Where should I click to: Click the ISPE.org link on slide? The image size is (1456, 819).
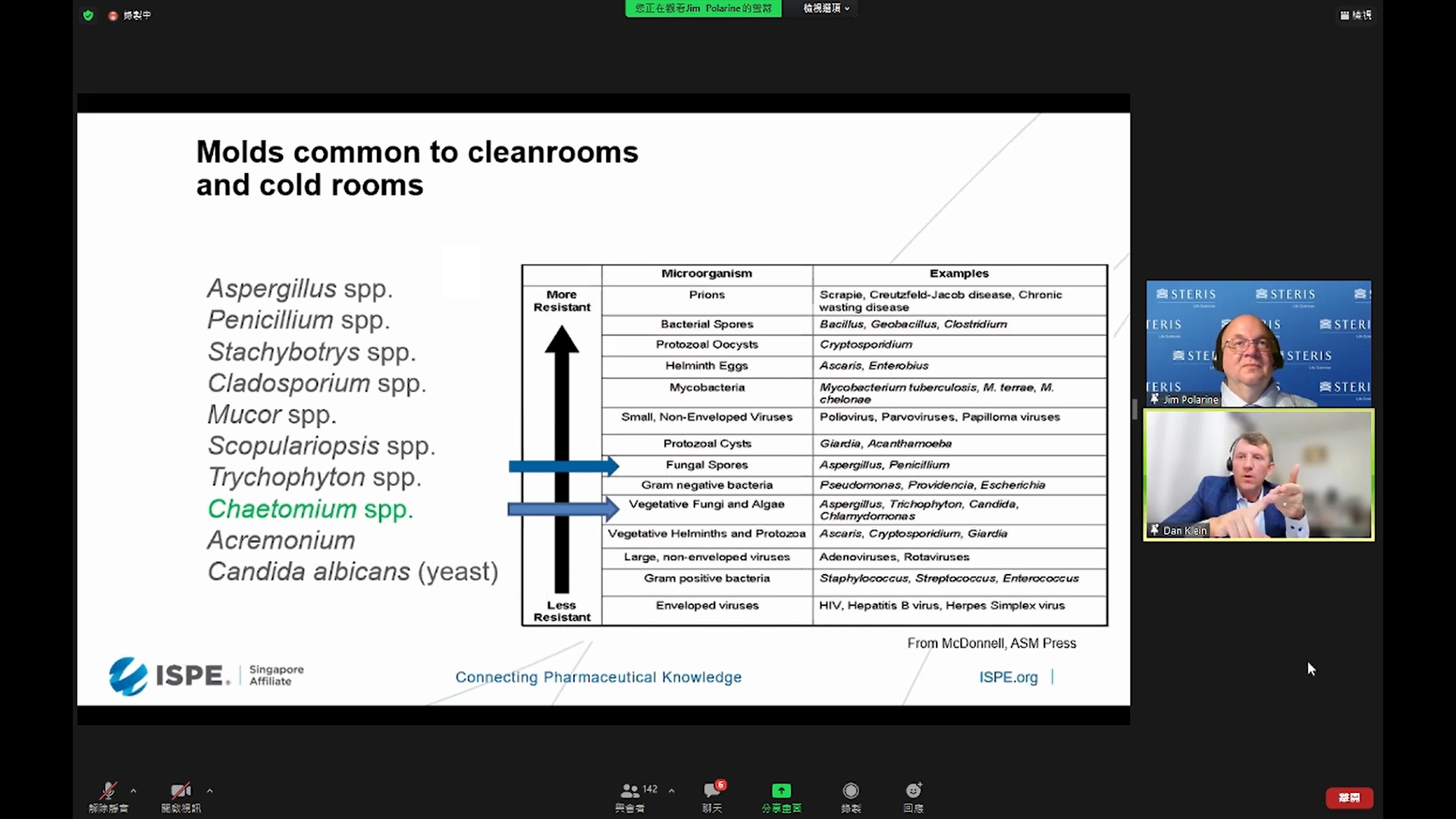1008,677
